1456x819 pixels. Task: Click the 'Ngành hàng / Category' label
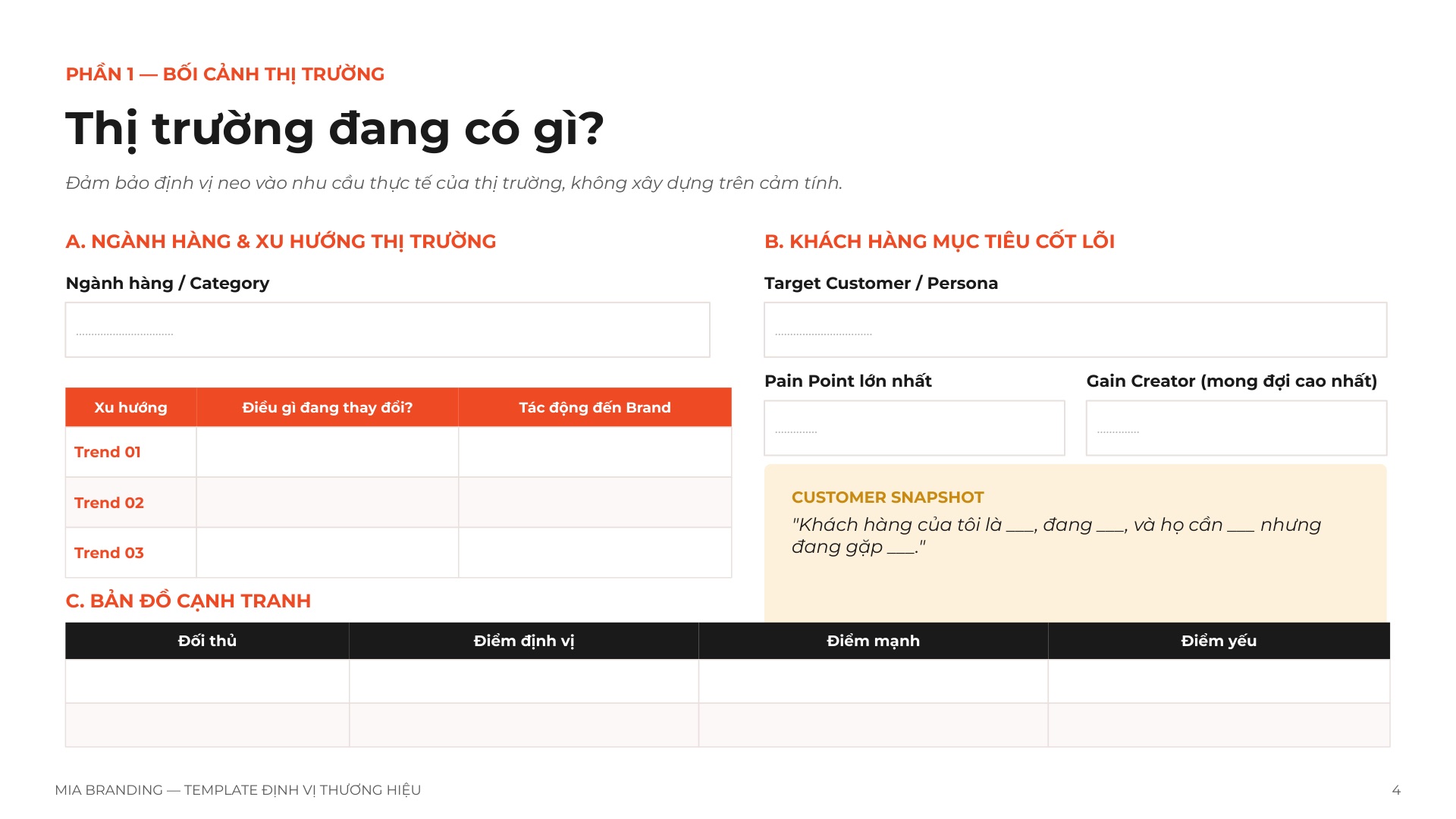168,284
